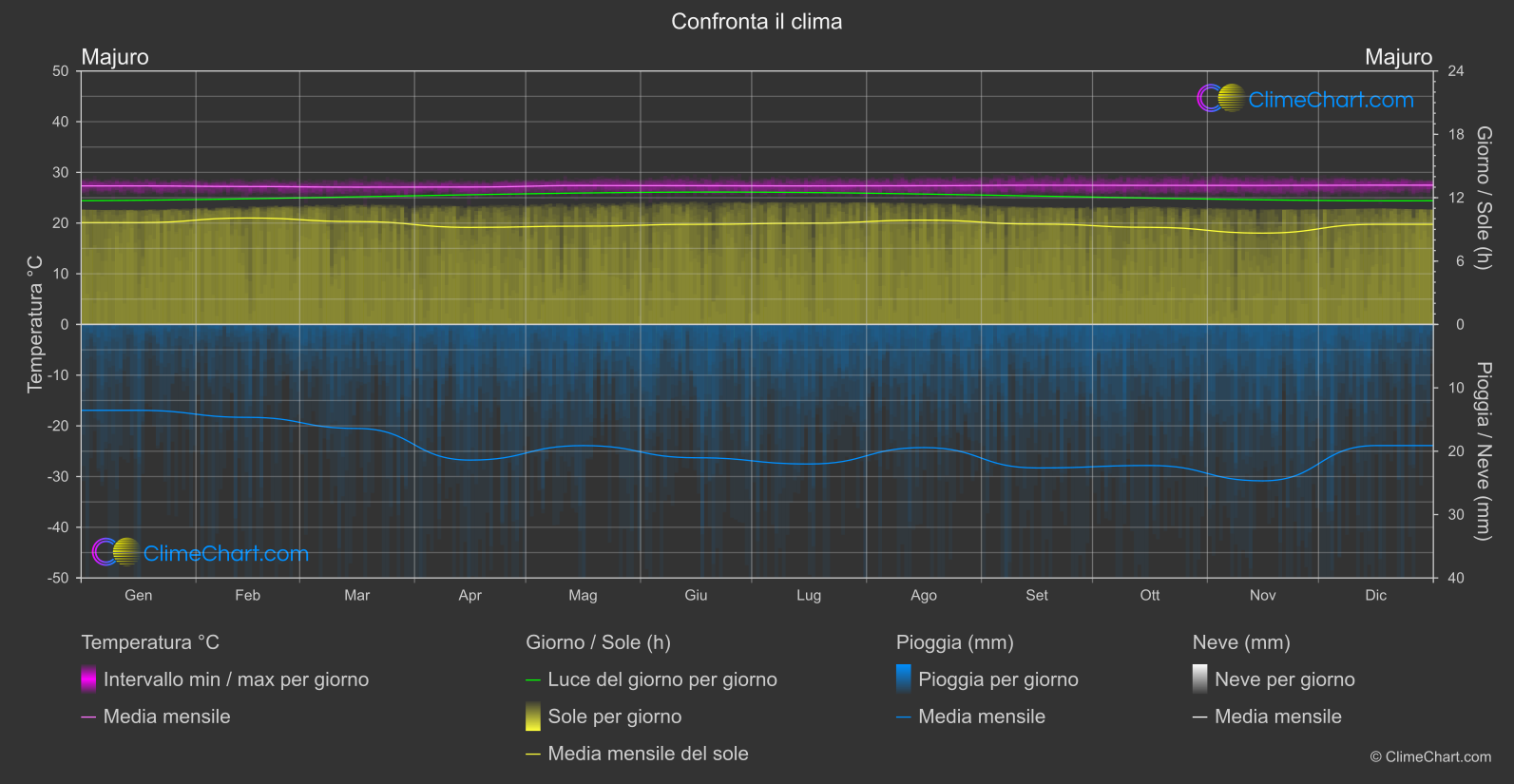Click the ClimeChart logo icon bottom left
The height and width of the screenshot is (784, 1514).
[116, 552]
